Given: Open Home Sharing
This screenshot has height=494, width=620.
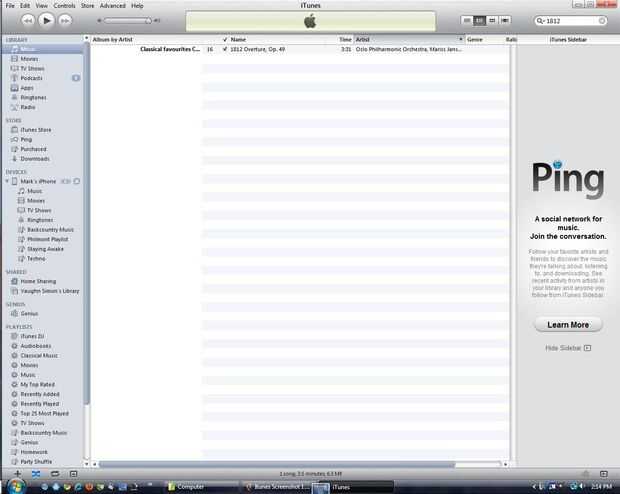Looking at the screenshot, I should [x=38, y=281].
